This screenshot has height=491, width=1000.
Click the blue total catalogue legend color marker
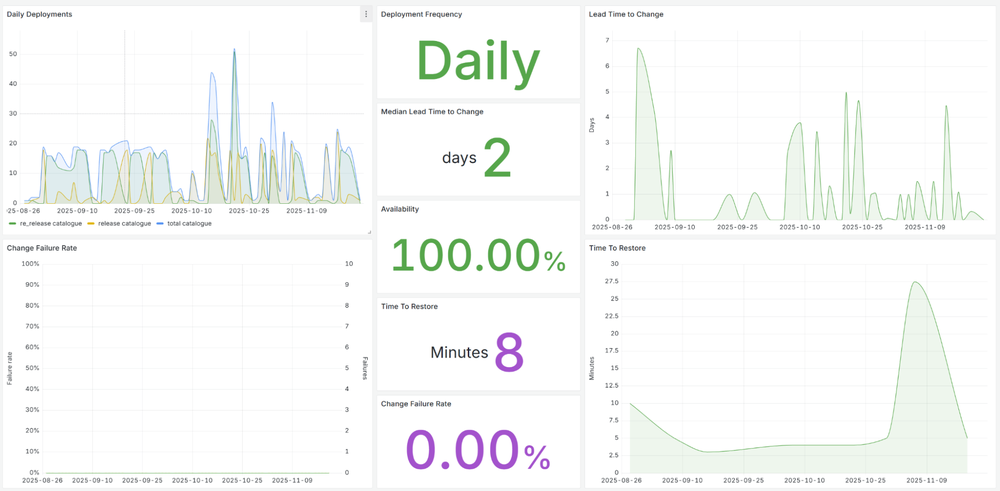[x=160, y=224]
